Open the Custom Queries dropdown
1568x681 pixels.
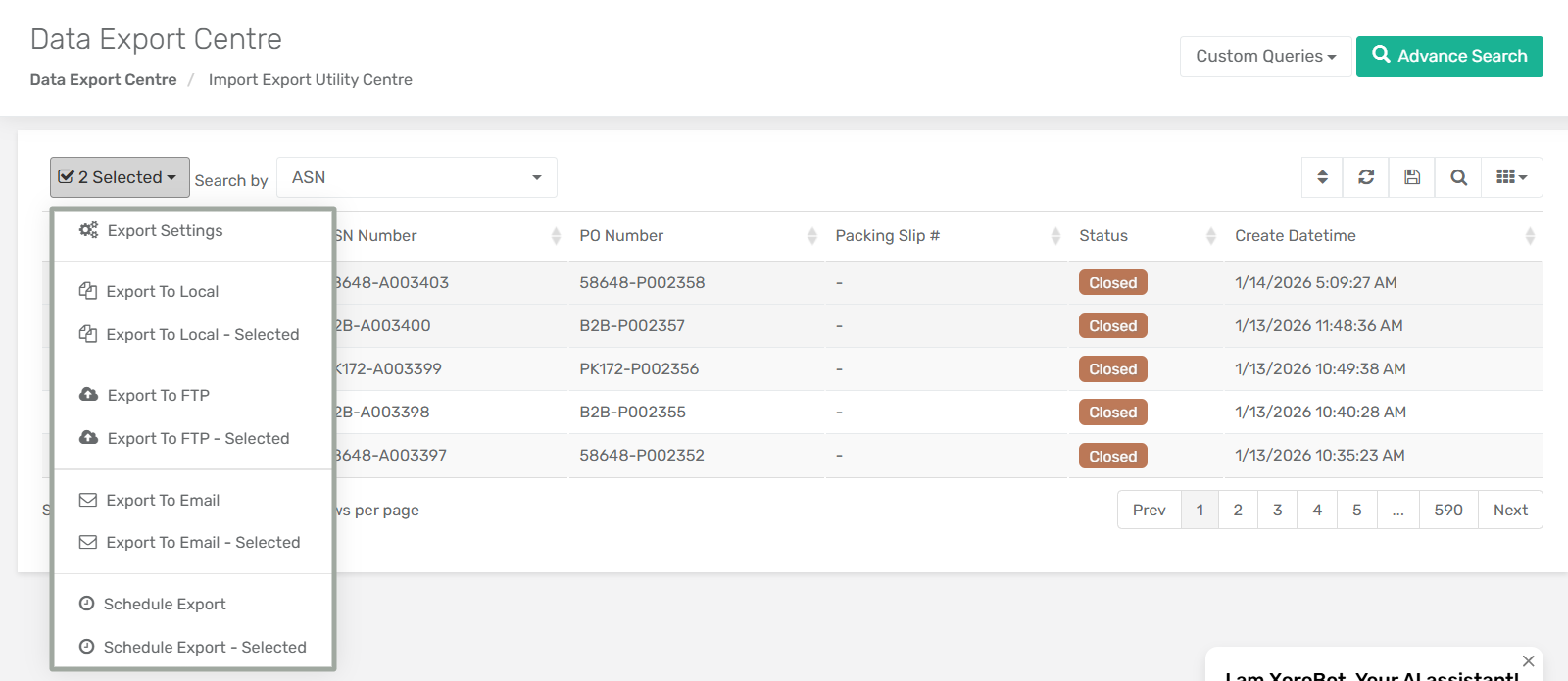tap(1265, 57)
